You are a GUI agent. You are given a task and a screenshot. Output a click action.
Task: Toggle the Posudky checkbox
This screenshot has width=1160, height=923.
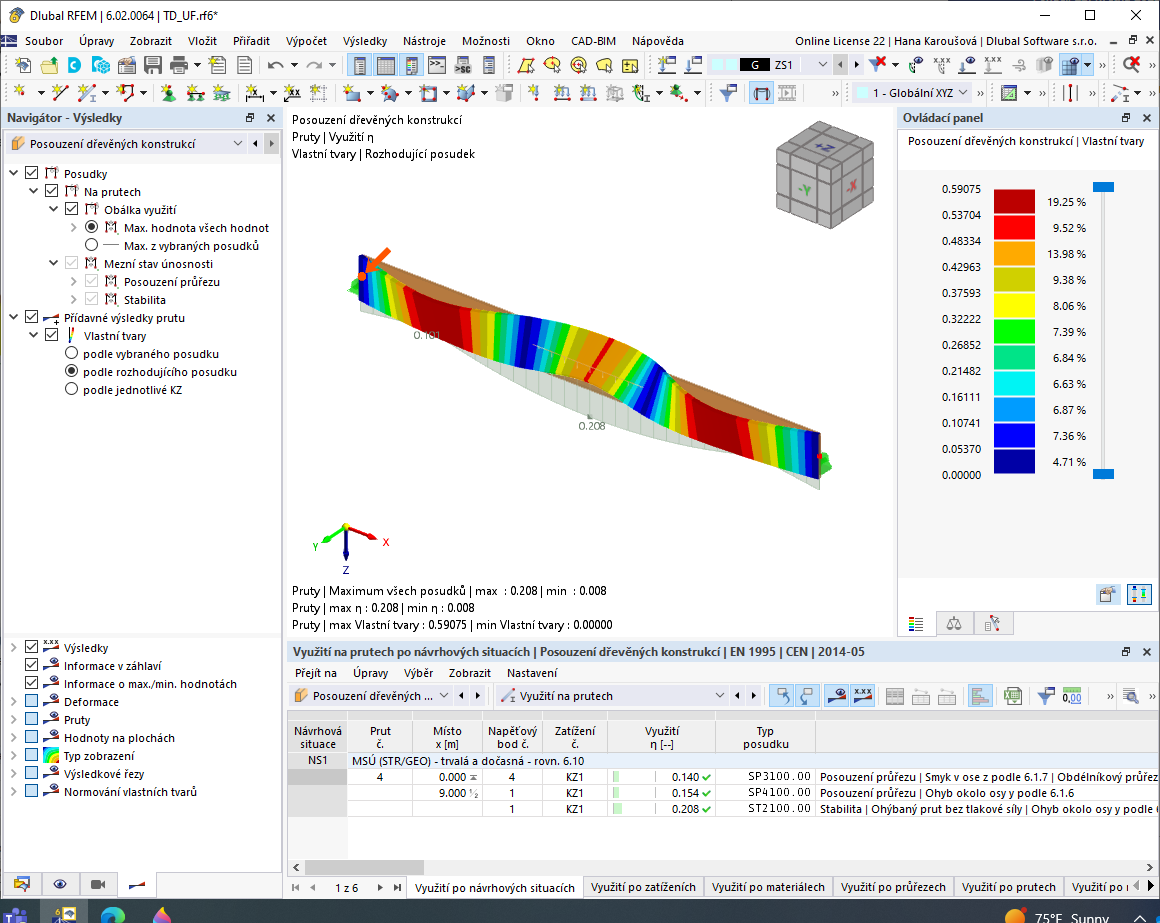click(32, 173)
